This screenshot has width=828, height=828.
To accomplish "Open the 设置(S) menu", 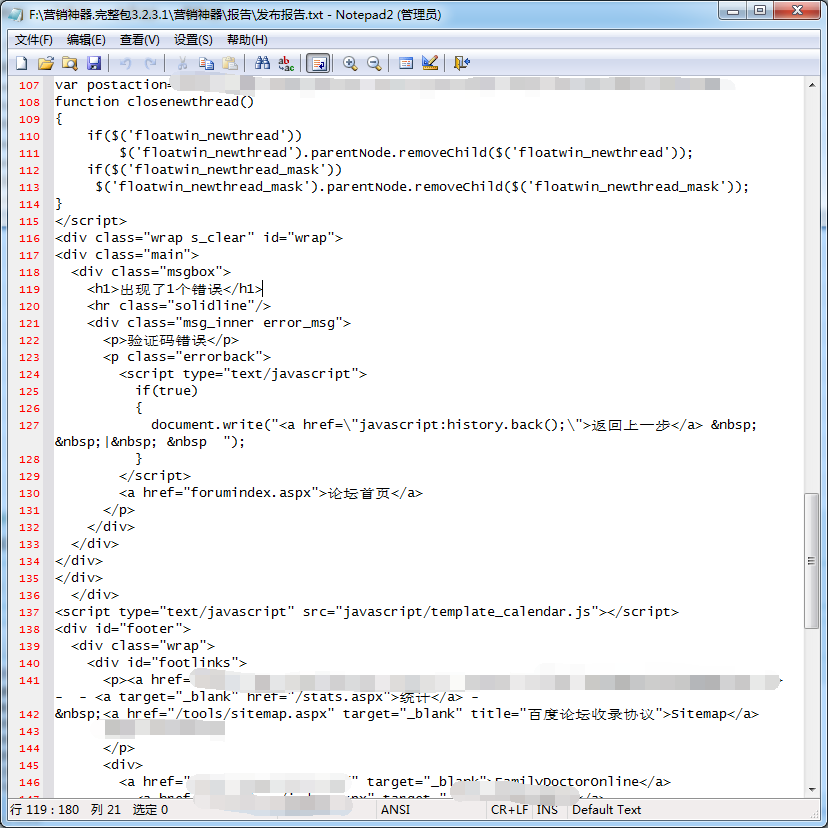I will point(193,40).
